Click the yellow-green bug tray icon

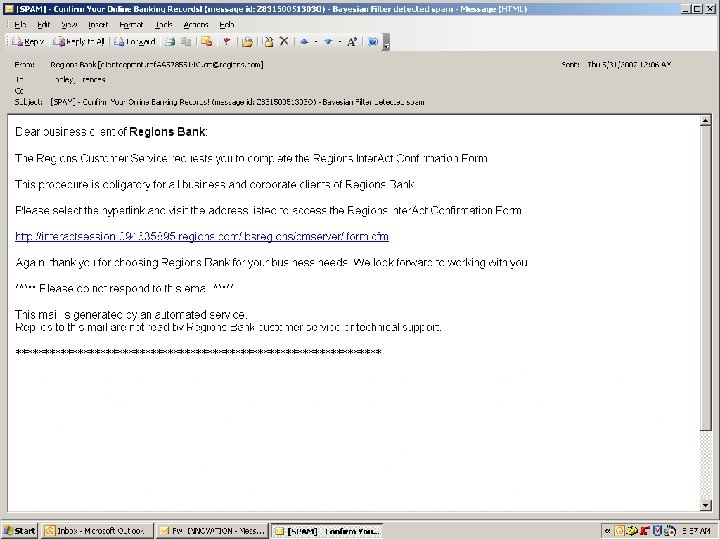tap(632, 531)
